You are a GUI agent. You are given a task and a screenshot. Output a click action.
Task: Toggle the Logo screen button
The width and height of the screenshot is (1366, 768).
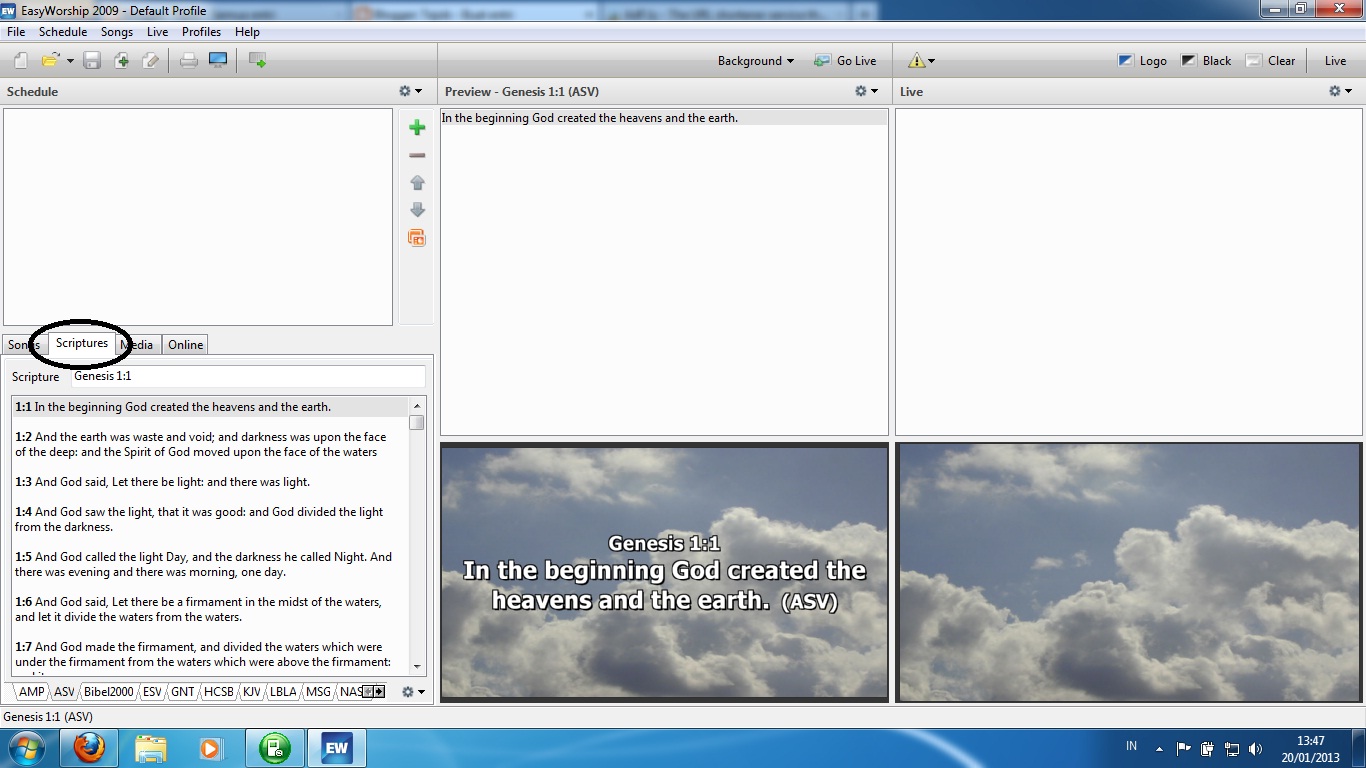pyautogui.click(x=1142, y=61)
